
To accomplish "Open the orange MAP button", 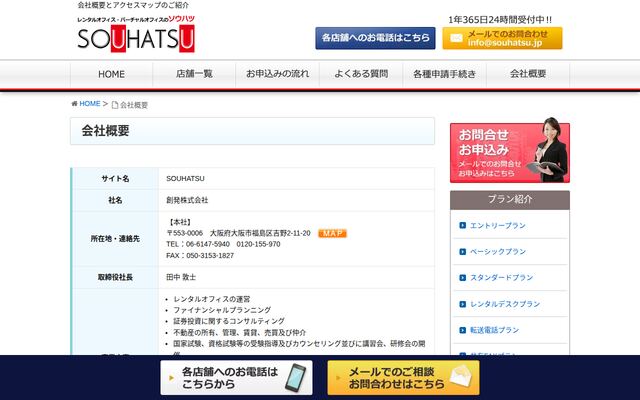I will [332, 233].
